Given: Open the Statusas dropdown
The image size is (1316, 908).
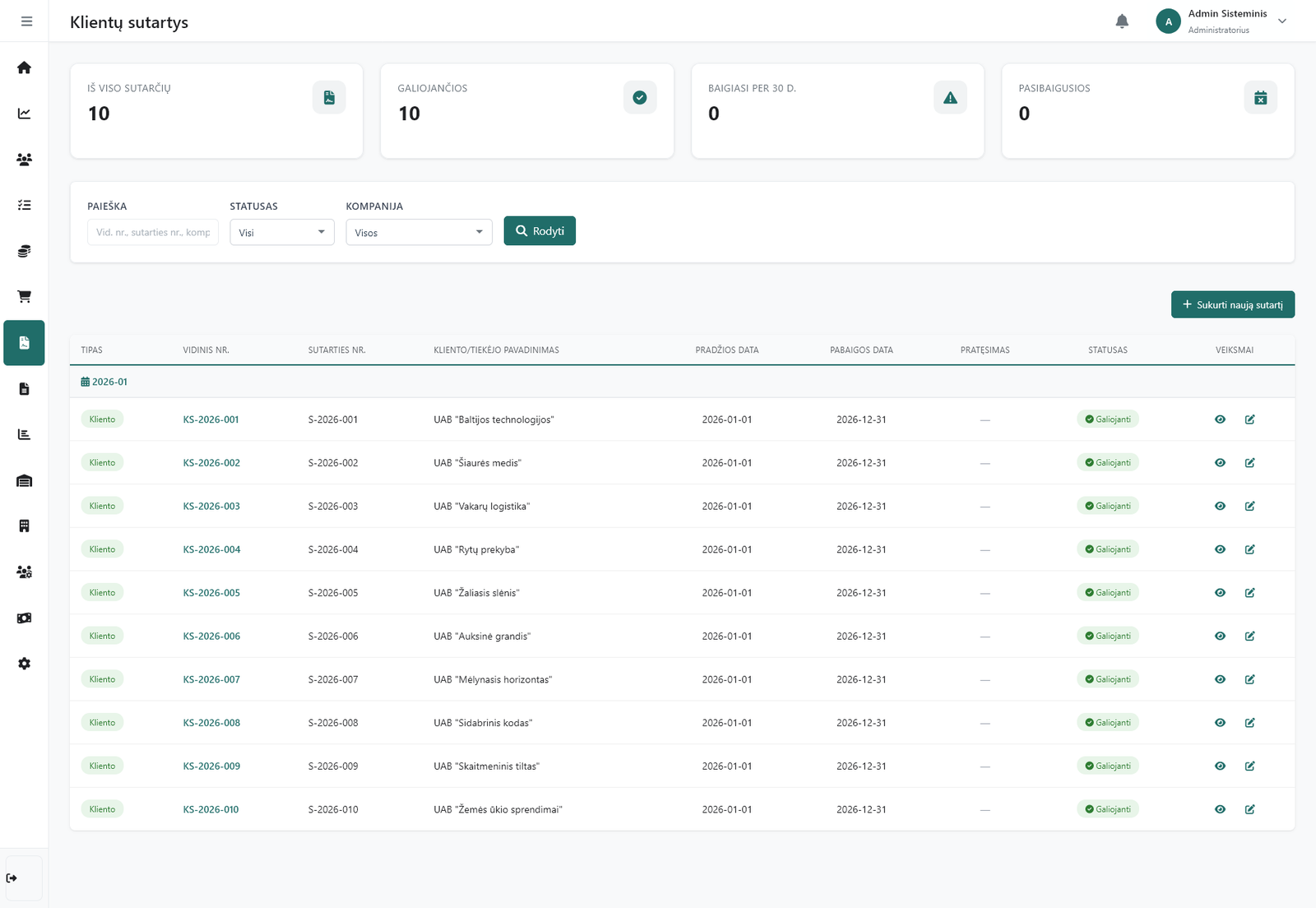Looking at the screenshot, I should 281,233.
